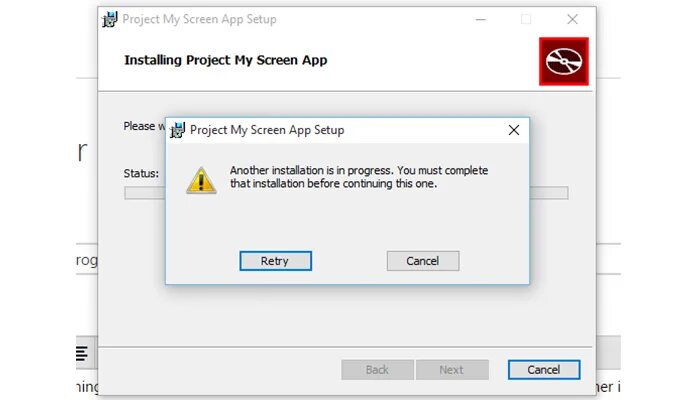Screen dimensions: 700x400
Task: Minimize the main setup window
Action: click(480, 19)
